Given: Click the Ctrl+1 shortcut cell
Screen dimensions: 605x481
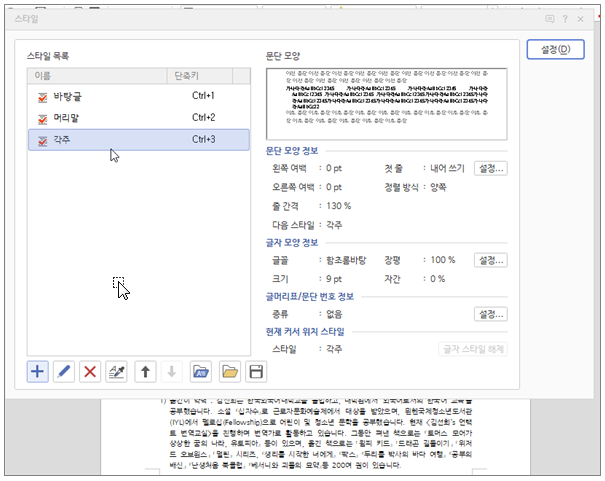Looking at the screenshot, I should point(203,96).
